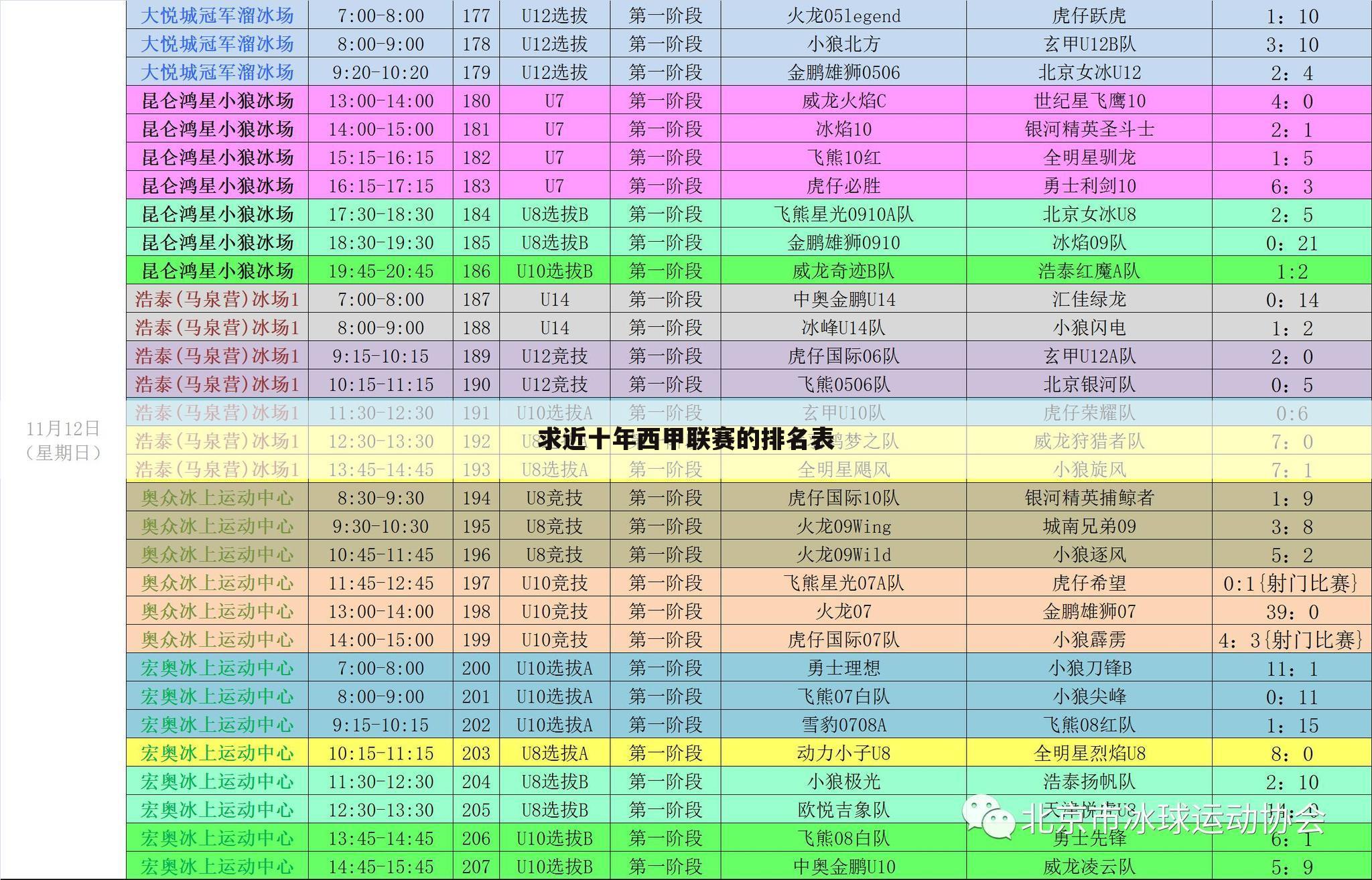1372x880 pixels.
Task: Click the 小狼霹雳 cell
Action: (x=1089, y=640)
